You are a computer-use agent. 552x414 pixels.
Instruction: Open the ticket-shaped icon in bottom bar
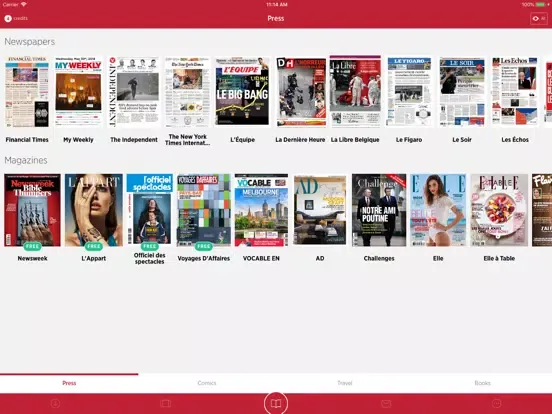tap(165, 403)
